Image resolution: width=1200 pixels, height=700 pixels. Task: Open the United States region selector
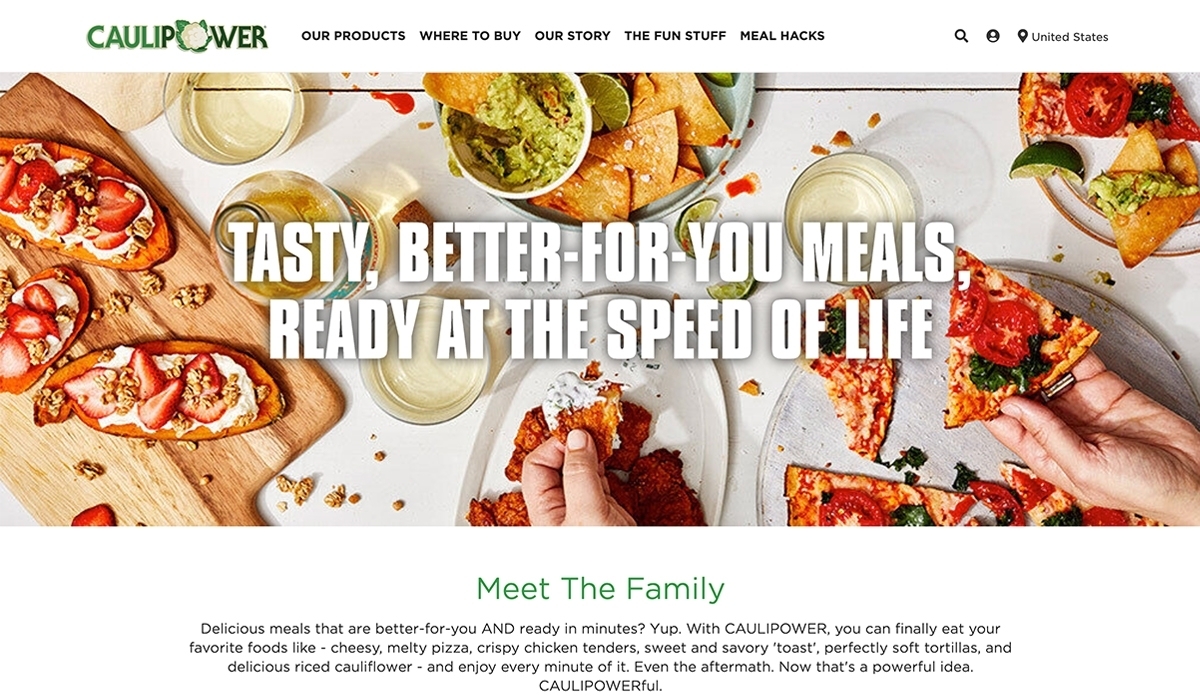click(x=1063, y=36)
